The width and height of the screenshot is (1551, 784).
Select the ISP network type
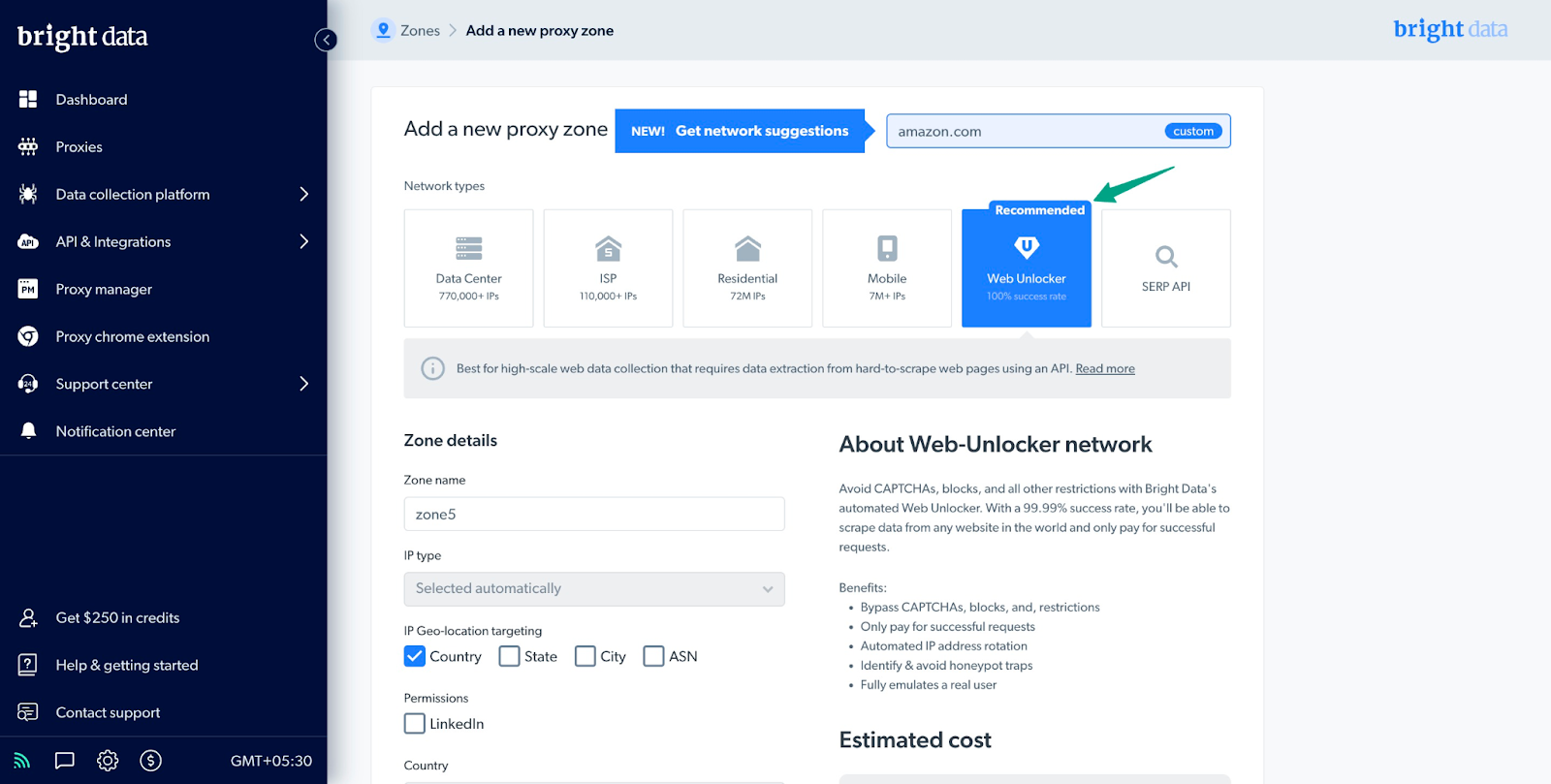click(x=608, y=268)
